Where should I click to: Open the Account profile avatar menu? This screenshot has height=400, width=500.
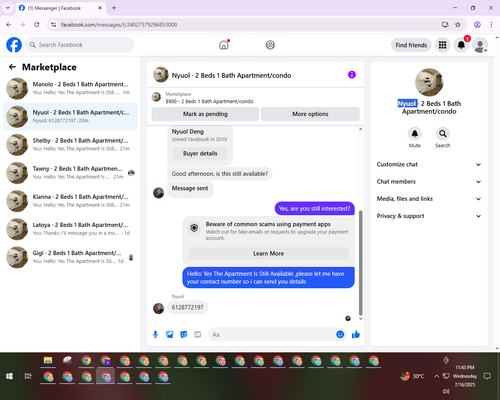coord(480,45)
